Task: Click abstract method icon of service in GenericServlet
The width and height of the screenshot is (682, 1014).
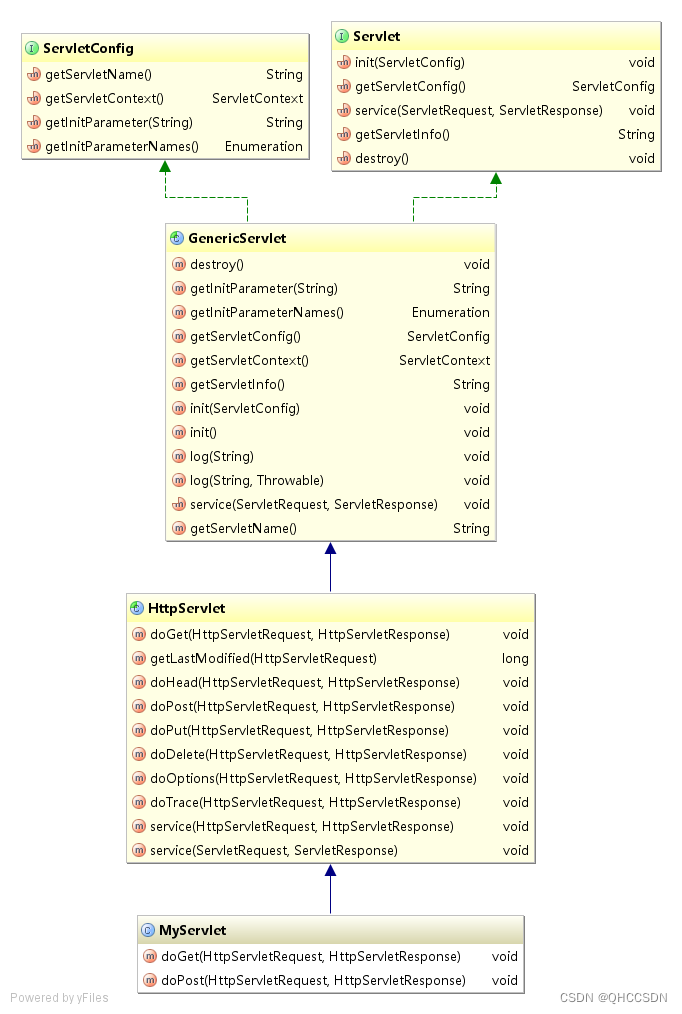Action: pyautogui.click(x=179, y=504)
